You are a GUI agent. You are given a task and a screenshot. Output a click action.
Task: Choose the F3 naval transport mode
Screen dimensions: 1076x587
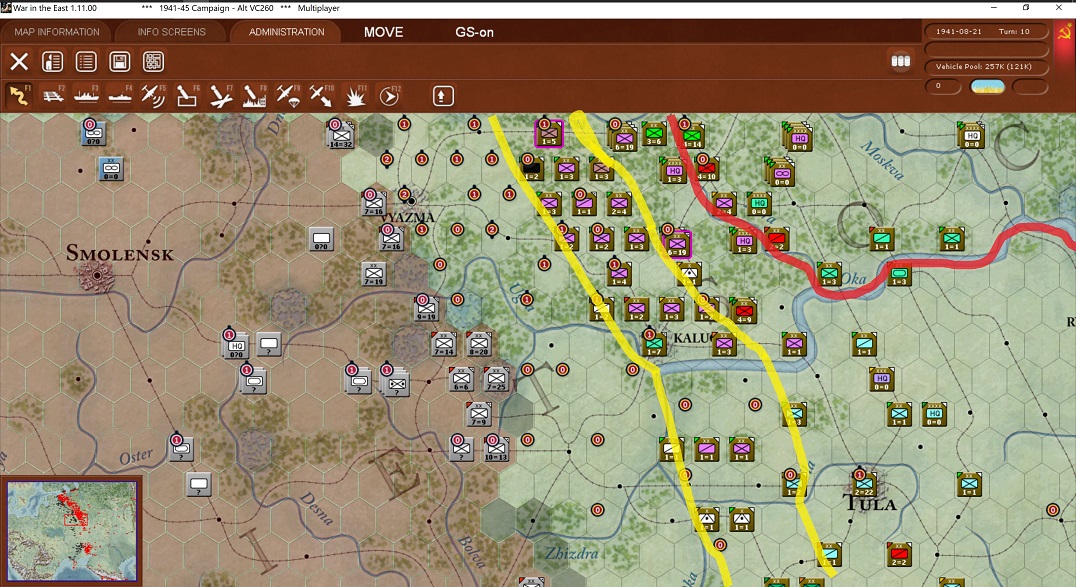click(x=86, y=96)
